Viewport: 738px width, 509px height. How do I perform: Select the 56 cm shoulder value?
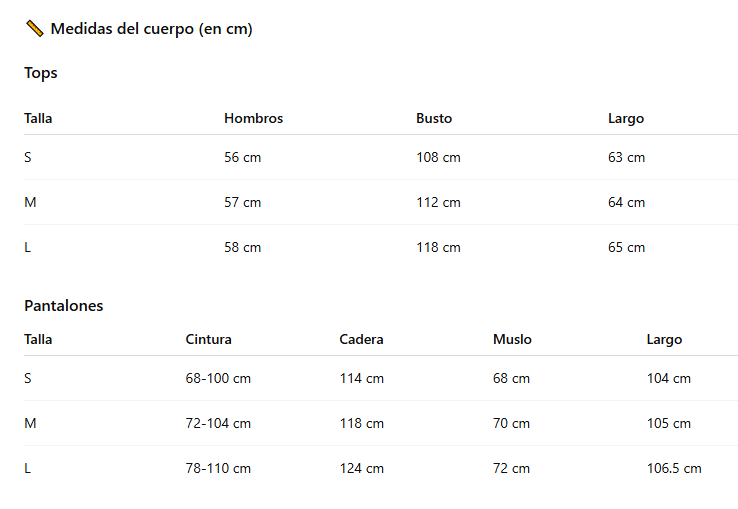243,157
